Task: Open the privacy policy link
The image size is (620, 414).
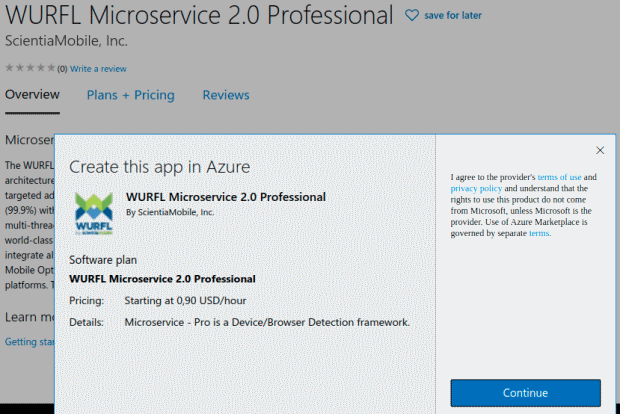Action: [476, 188]
